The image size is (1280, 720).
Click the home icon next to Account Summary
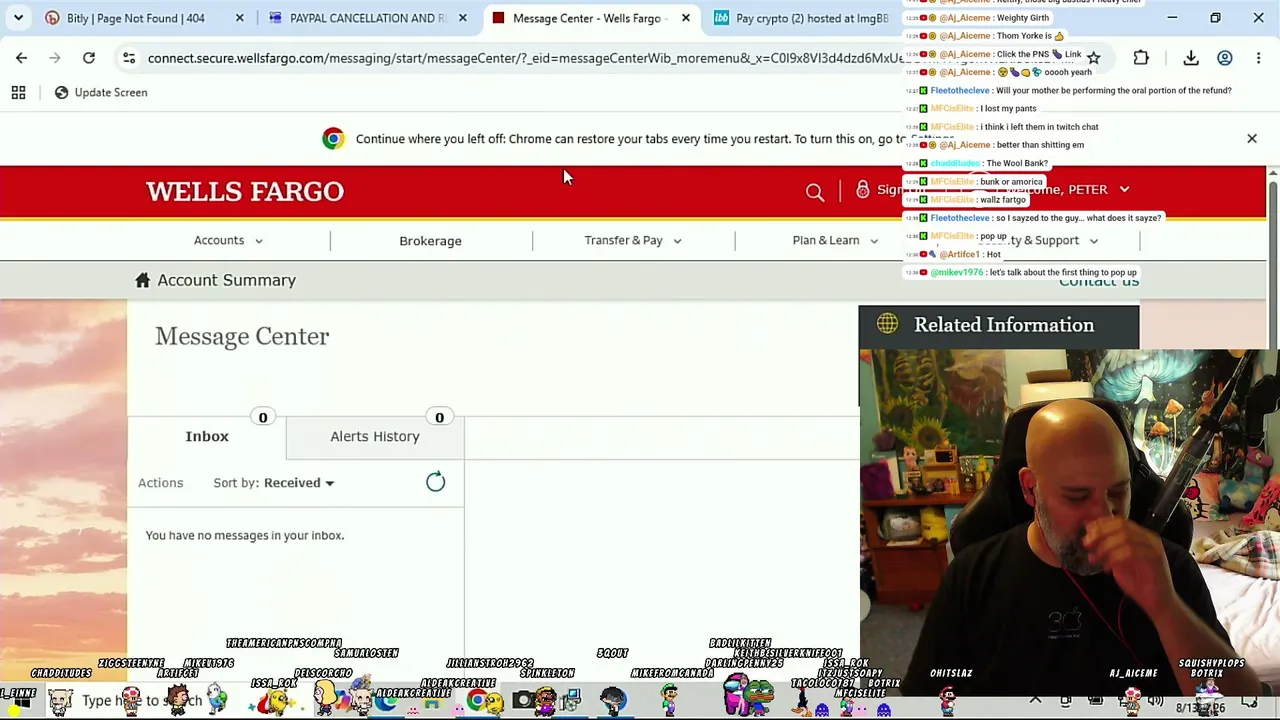pos(143,280)
